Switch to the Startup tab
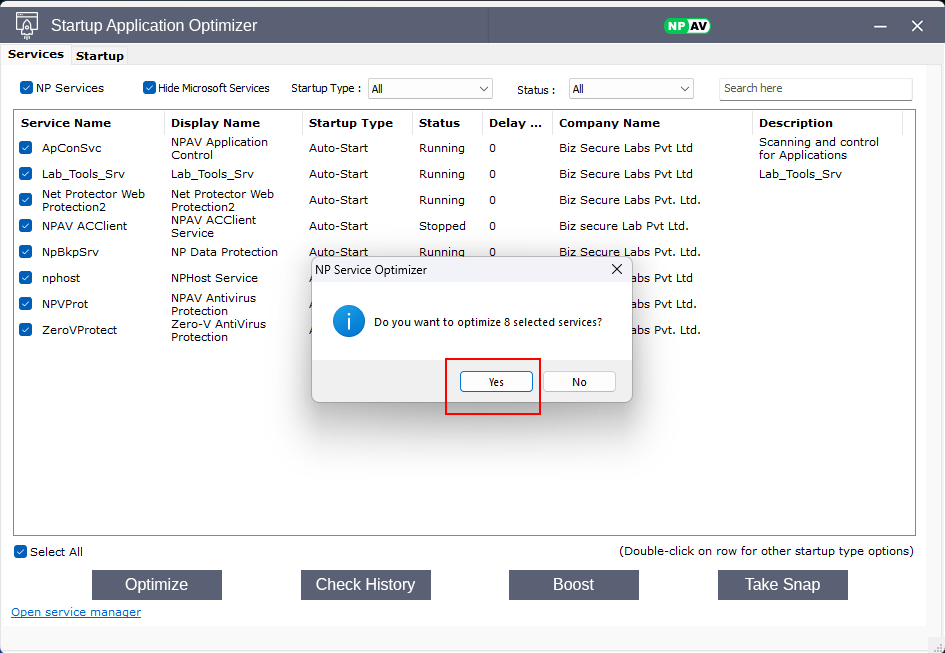The height and width of the screenshot is (653, 945). point(100,56)
